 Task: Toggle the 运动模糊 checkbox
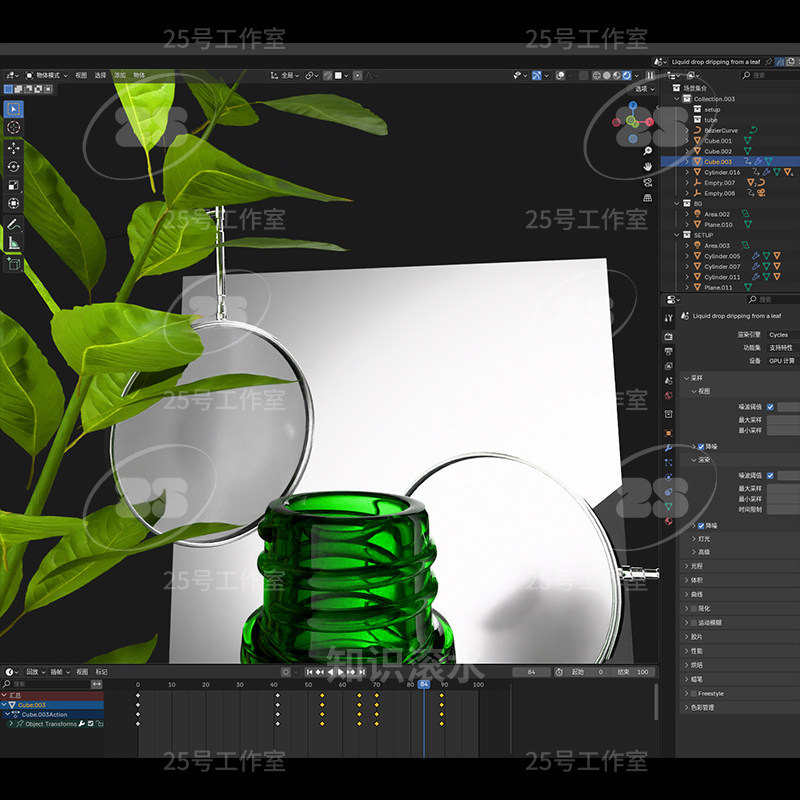(693, 622)
